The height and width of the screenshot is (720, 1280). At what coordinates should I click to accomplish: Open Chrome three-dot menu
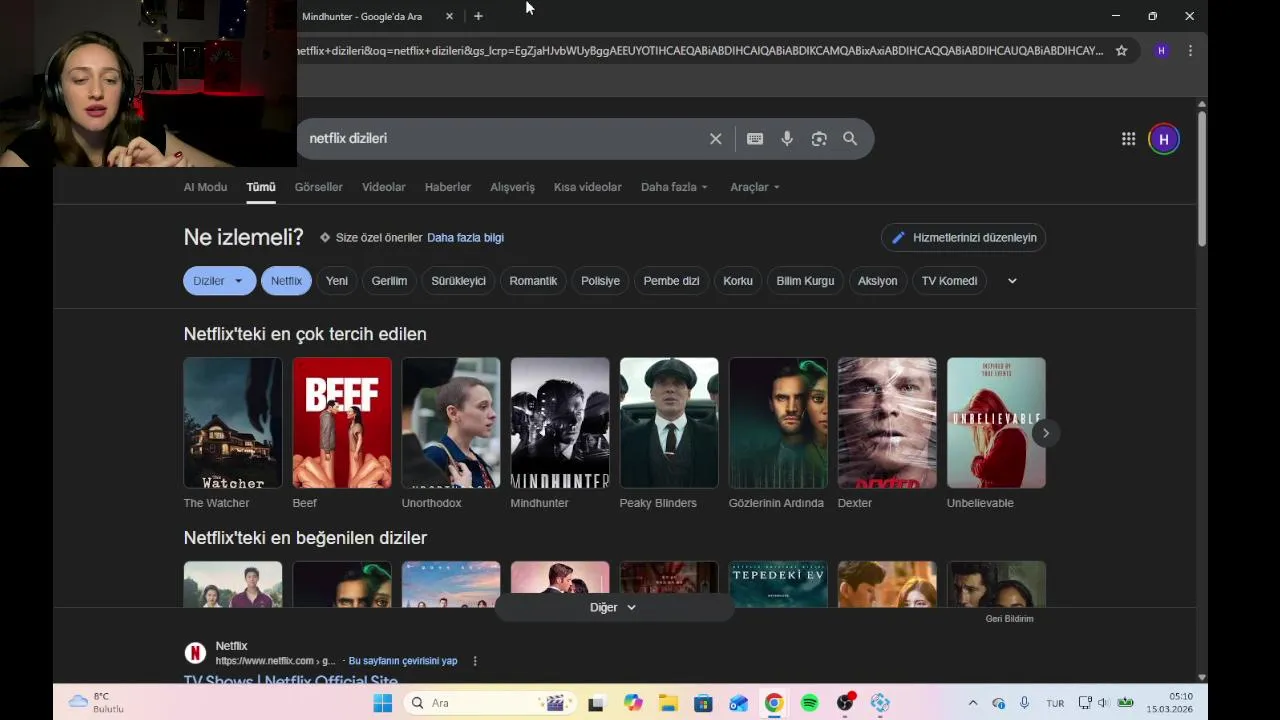click(x=1190, y=50)
